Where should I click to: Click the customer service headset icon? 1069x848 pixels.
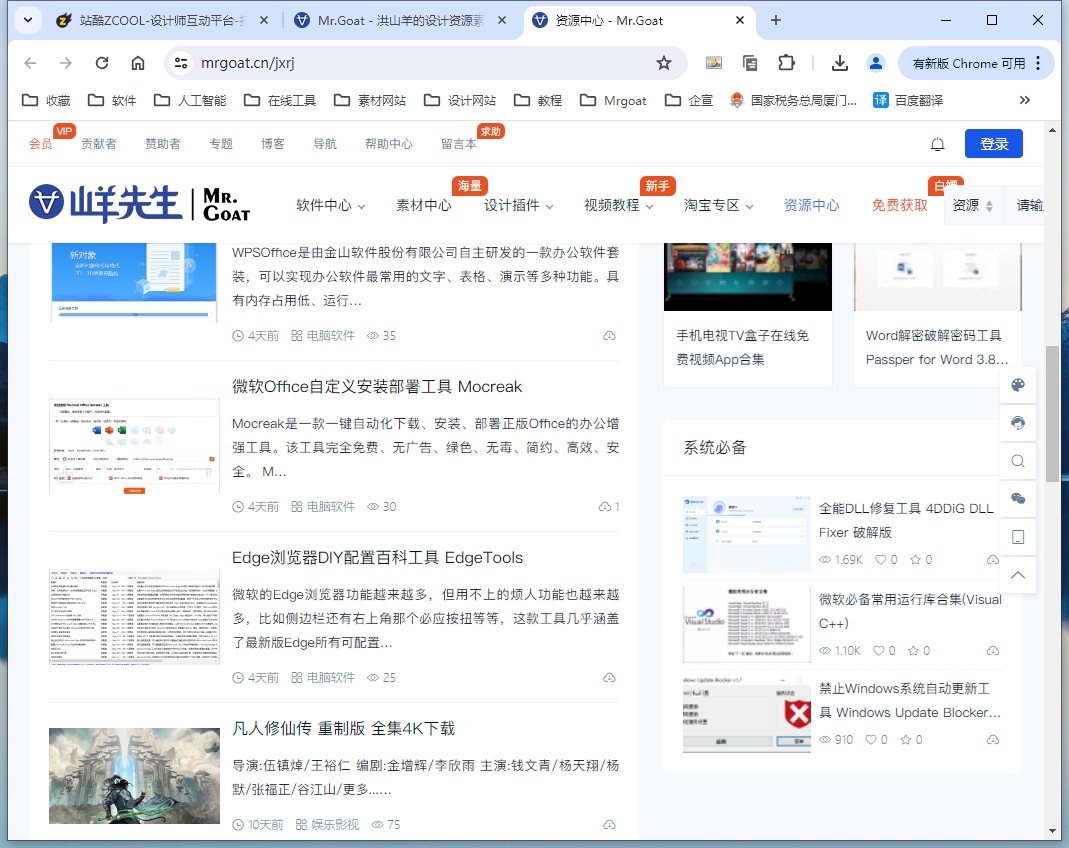pyautogui.click(x=1018, y=423)
